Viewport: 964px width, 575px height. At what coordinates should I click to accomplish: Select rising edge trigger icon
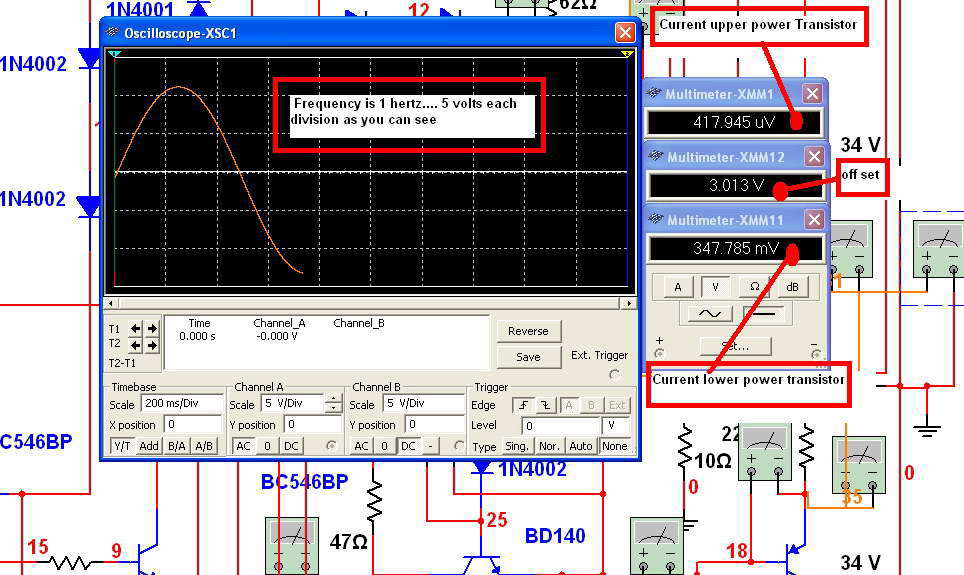point(523,405)
